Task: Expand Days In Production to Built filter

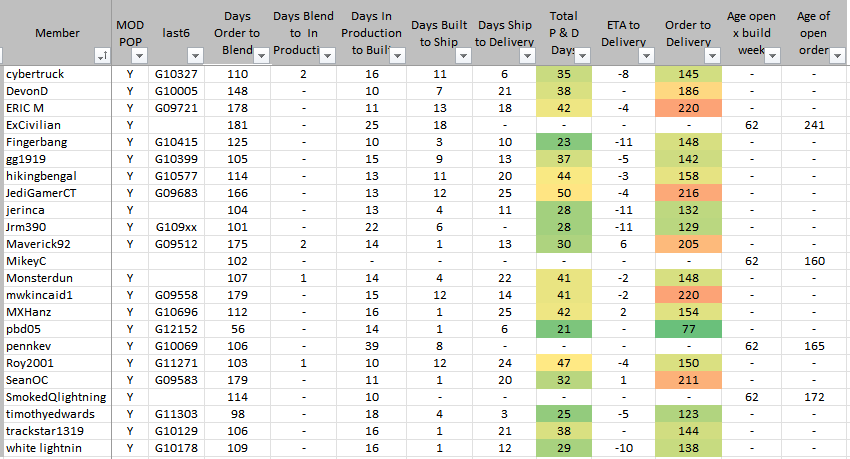Action: click(397, 56)
